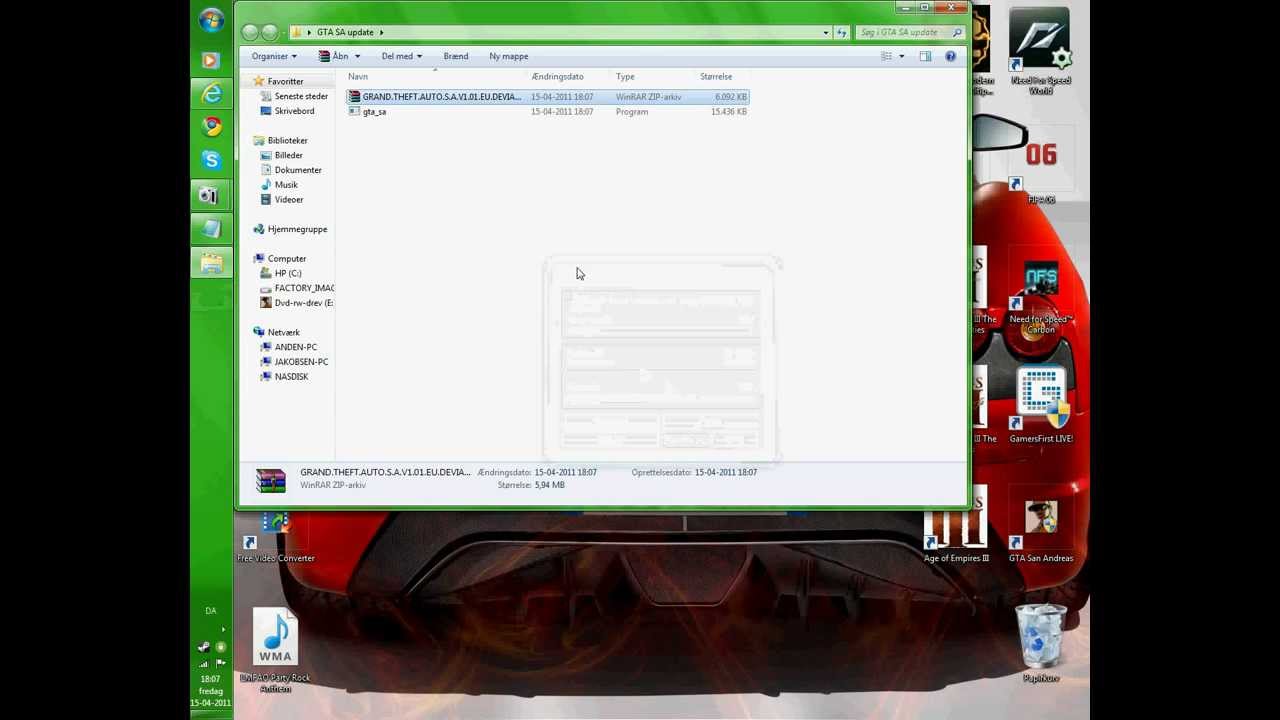Click the Explorer Back navigation button

250,32
